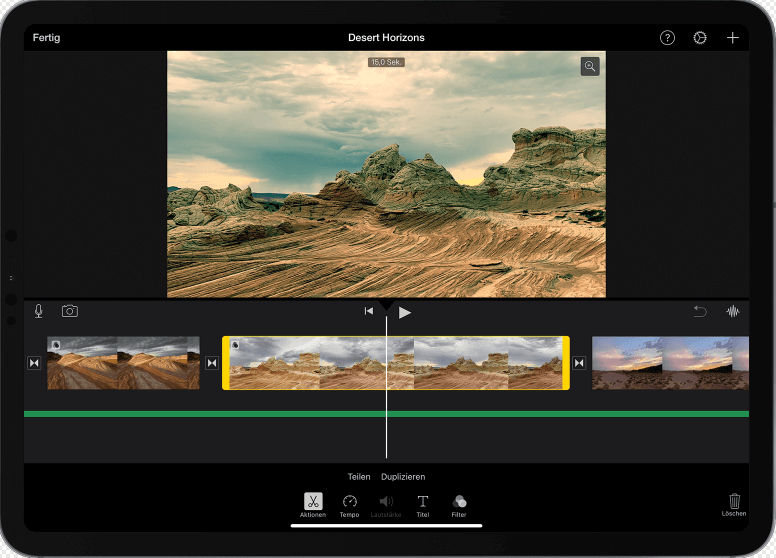The width and height of the screenshot is (776, 558).
Task: Delete clip with Löschen trash icon
Action: [x=734, y=502]
